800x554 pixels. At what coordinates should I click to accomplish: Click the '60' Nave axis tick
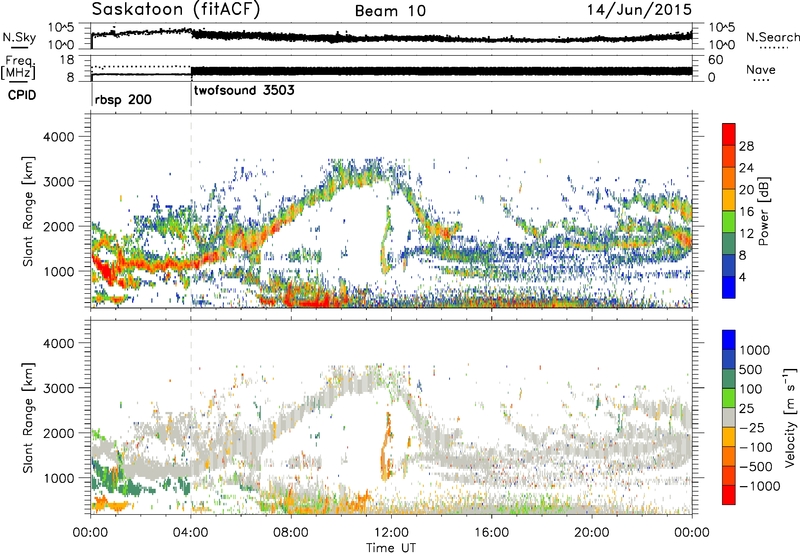[x=716, y=60]
